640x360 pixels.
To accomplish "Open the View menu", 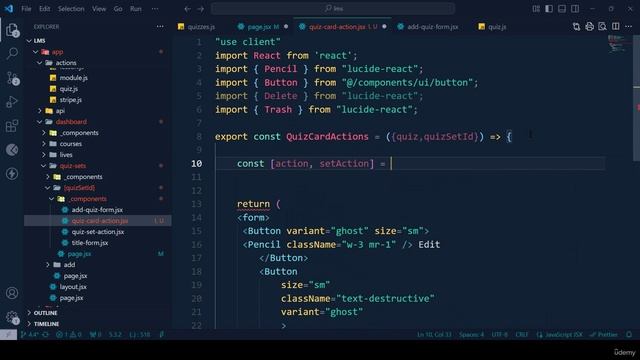I will tap(99, 9).
